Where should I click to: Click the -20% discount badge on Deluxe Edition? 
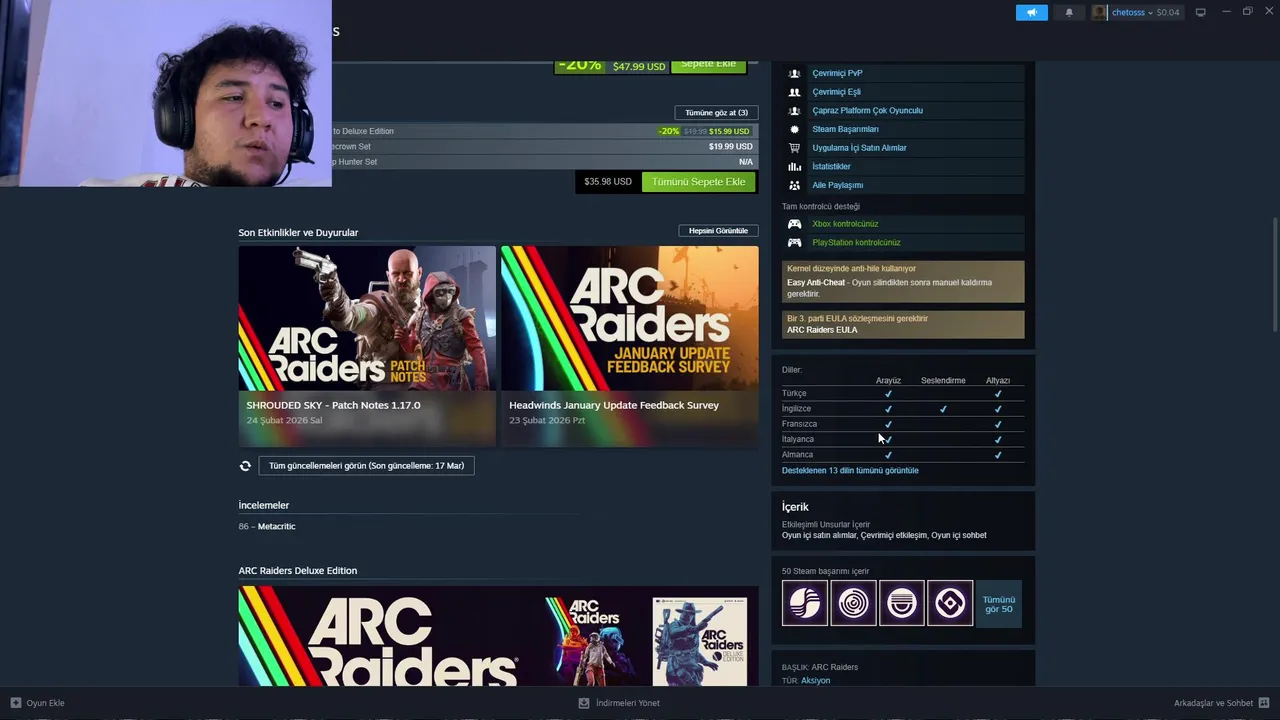[x=669, y=131]
